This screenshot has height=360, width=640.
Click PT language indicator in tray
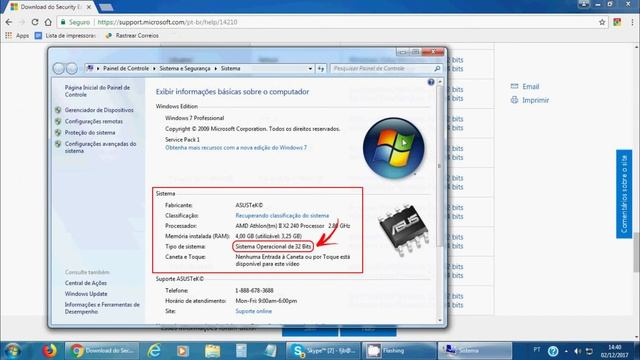coord(537,350)
